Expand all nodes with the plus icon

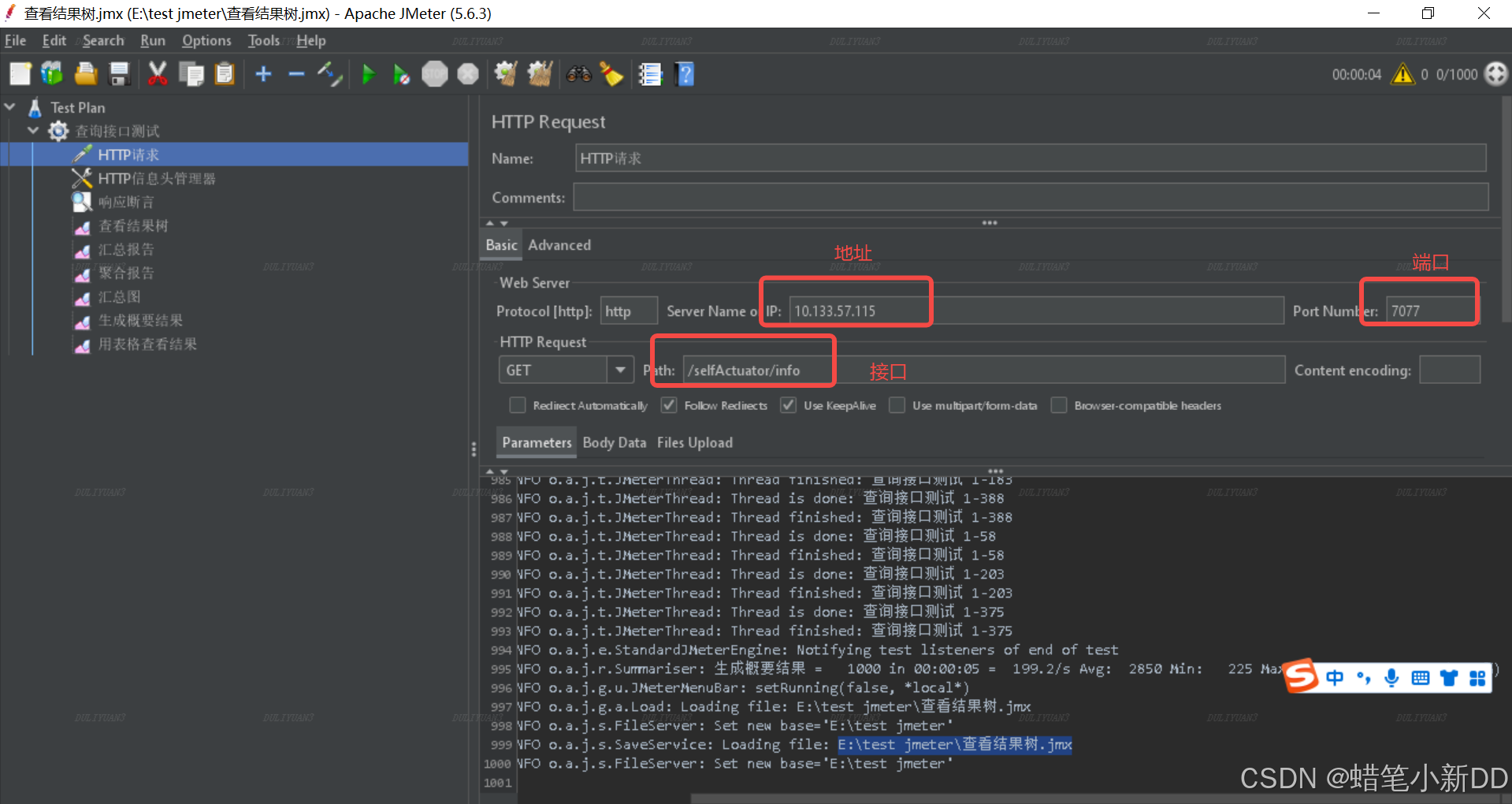pos(263,74)
